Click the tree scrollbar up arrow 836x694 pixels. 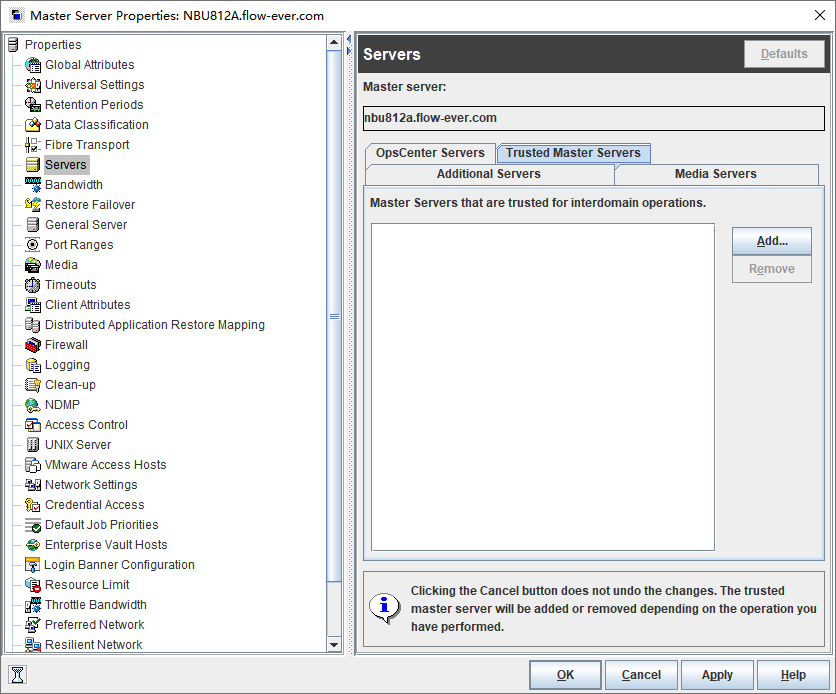pyautogui.click(x=334, y=42)
